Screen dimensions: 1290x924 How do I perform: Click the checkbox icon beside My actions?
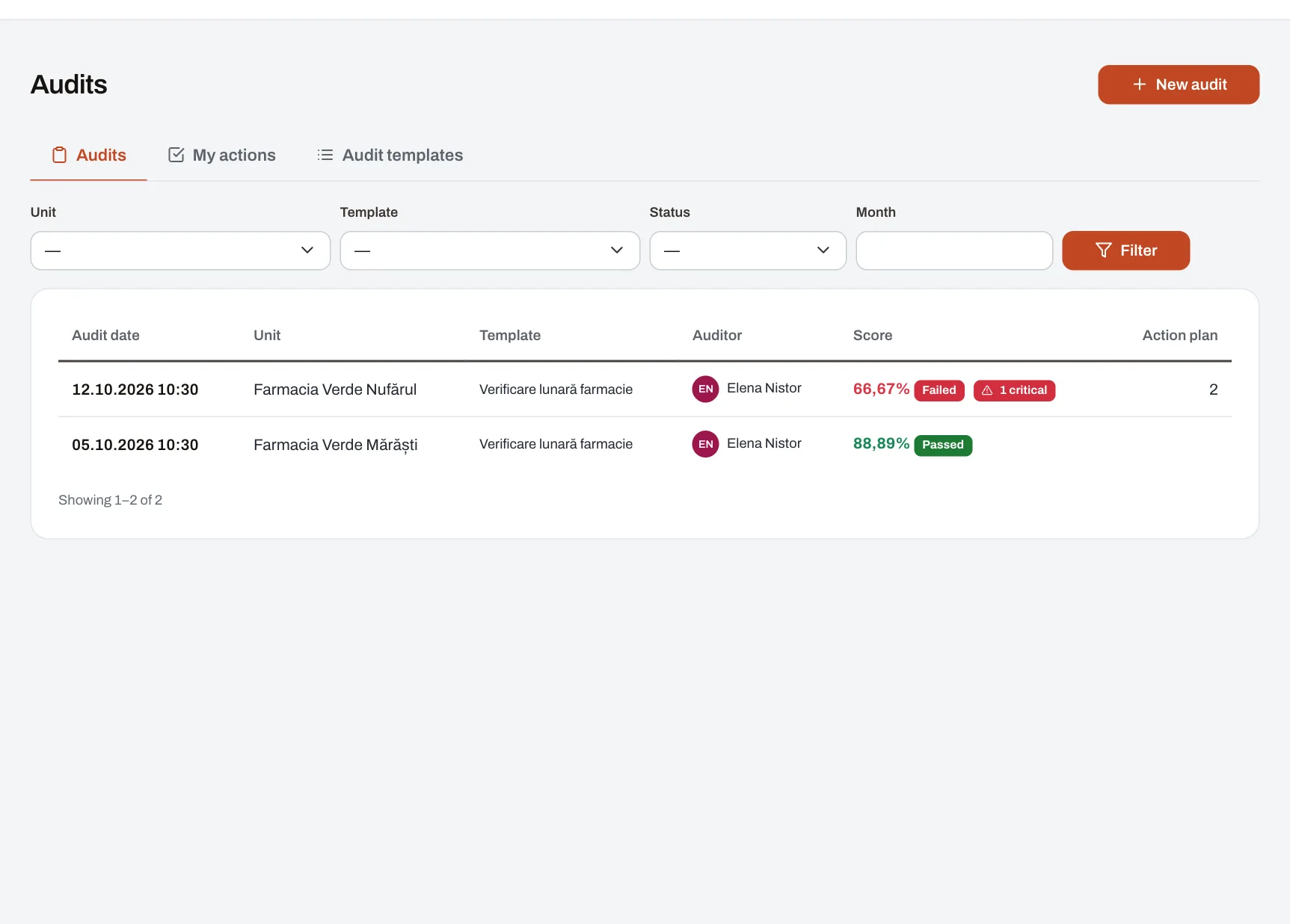coord(176,155)
